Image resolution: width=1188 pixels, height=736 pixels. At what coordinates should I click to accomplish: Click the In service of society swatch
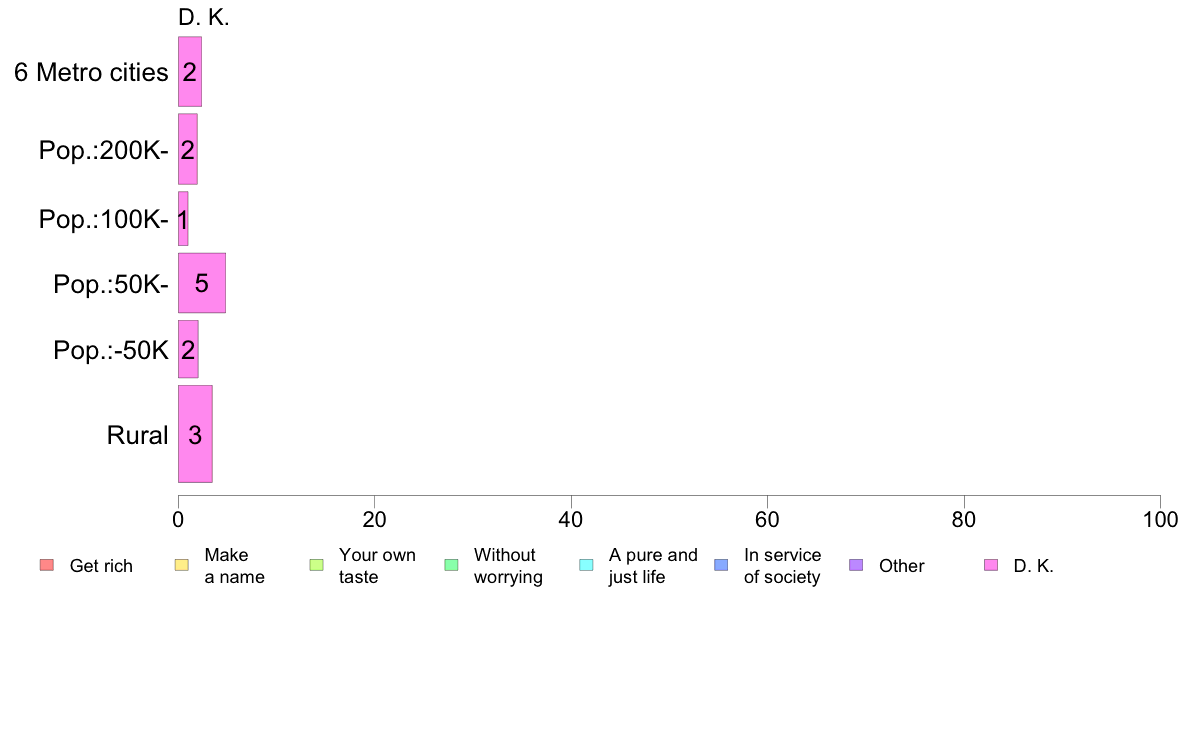[x=721, y=565]
